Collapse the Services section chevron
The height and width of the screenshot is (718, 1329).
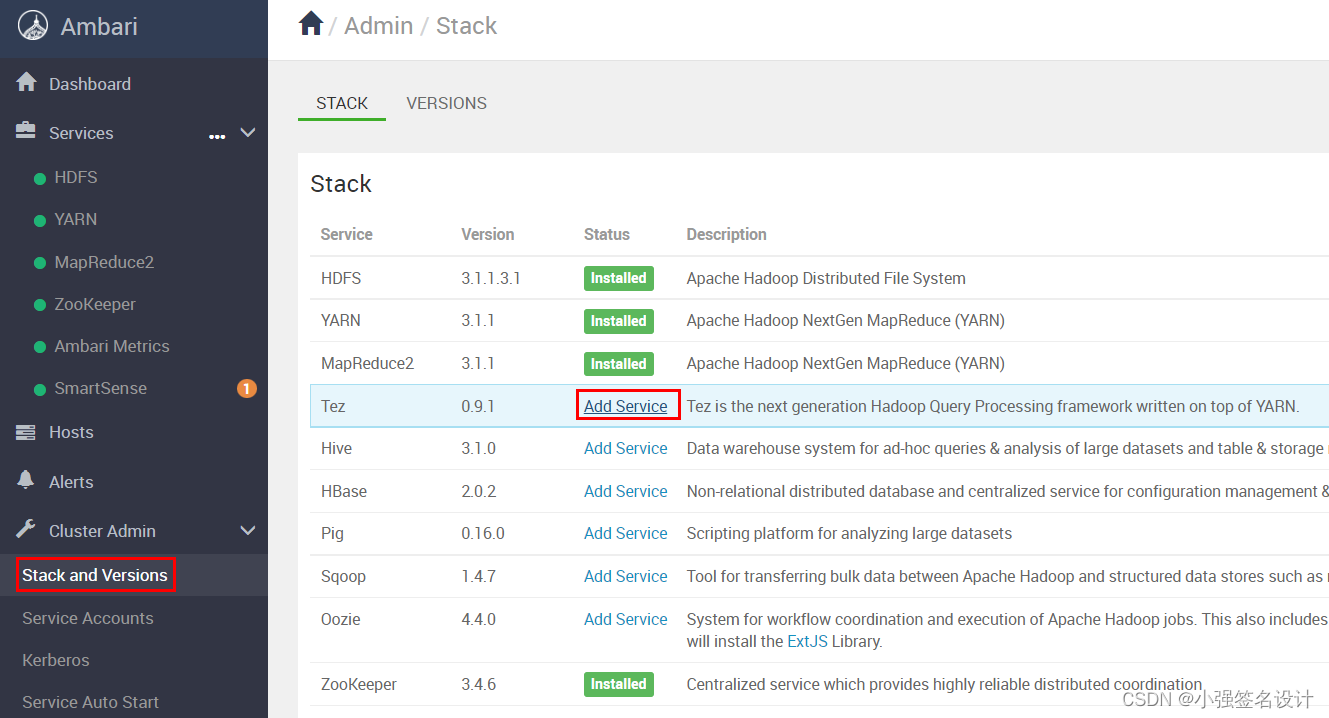(248, 132)
